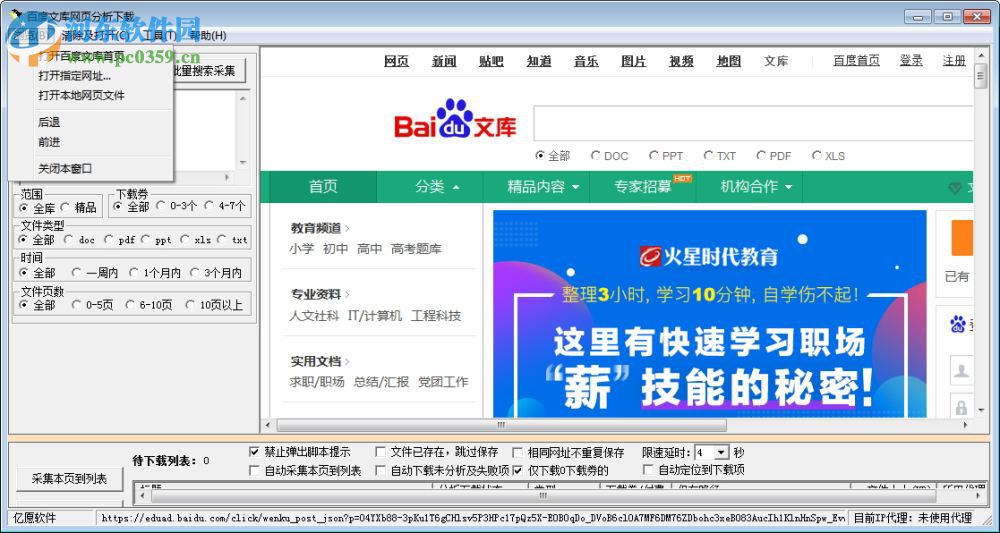This screenshot has width=1000, height=533.
Task: Click the 网页 link in Baidu top bar
Action: tap(396, 61)
